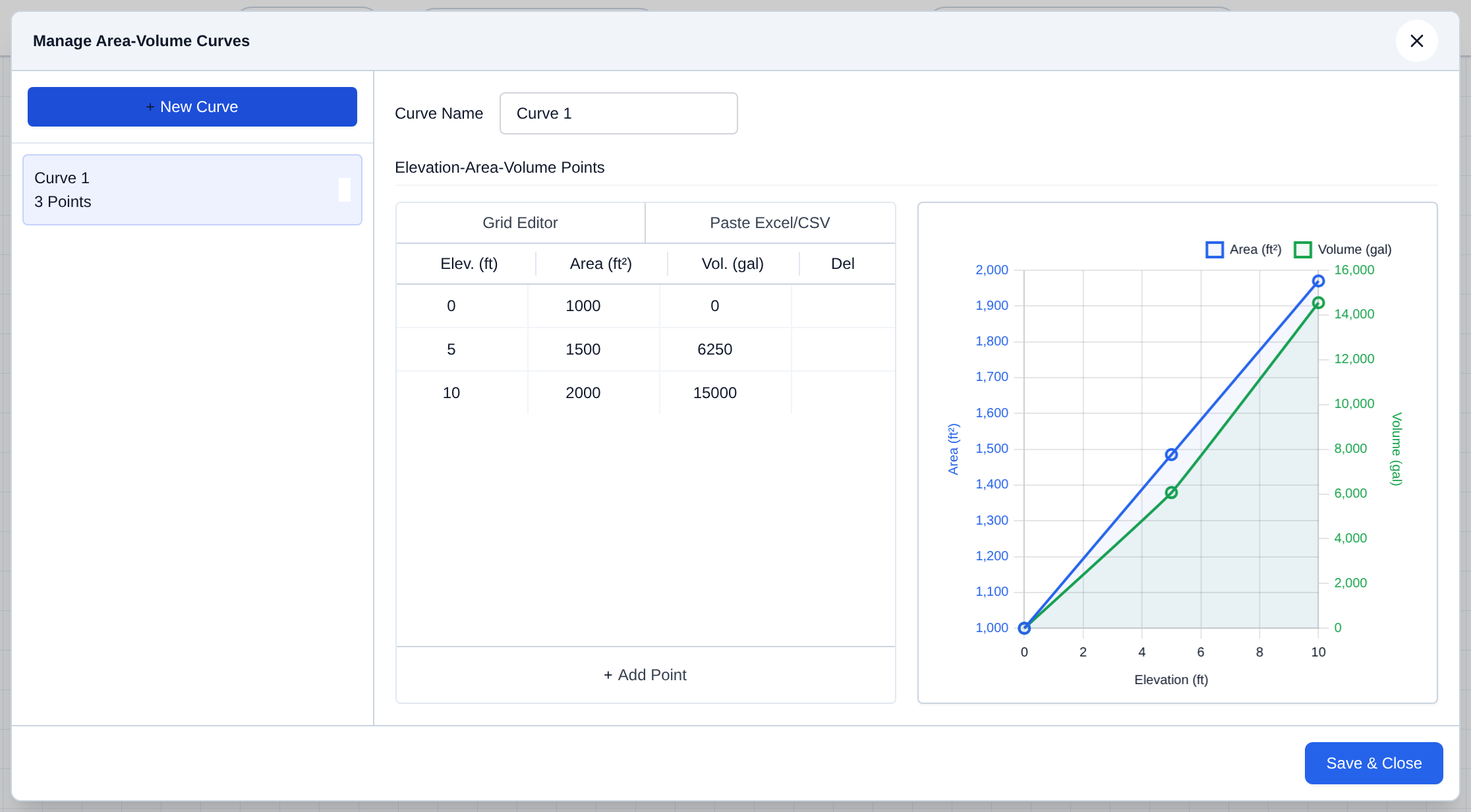Edit area cell with value 2000
The height and width of the screenshot is (812, 1471).
(593, 393)
